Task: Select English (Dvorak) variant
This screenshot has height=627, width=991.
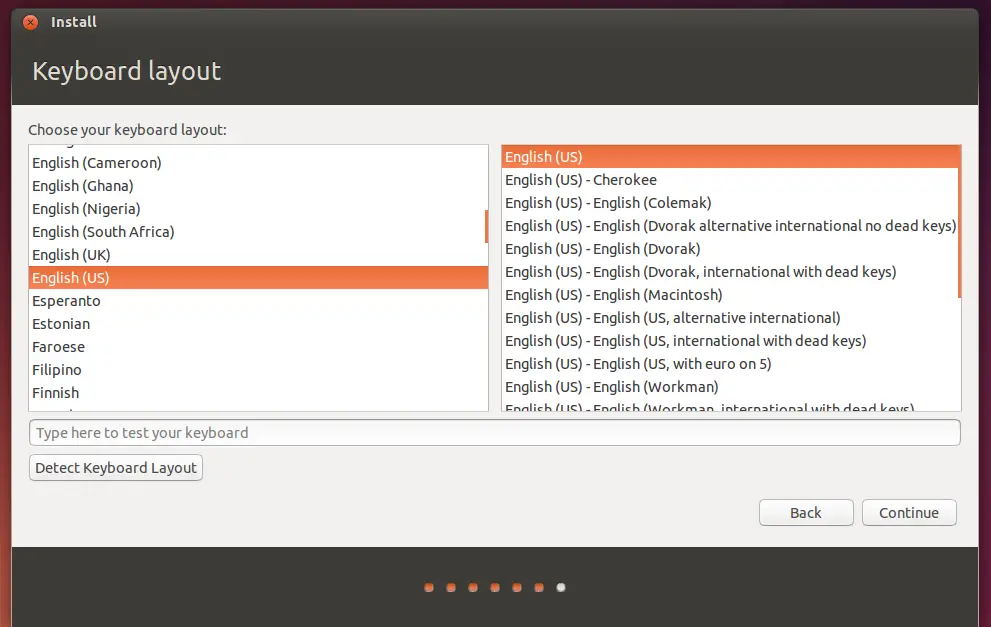Action: (x=730, y=249)
